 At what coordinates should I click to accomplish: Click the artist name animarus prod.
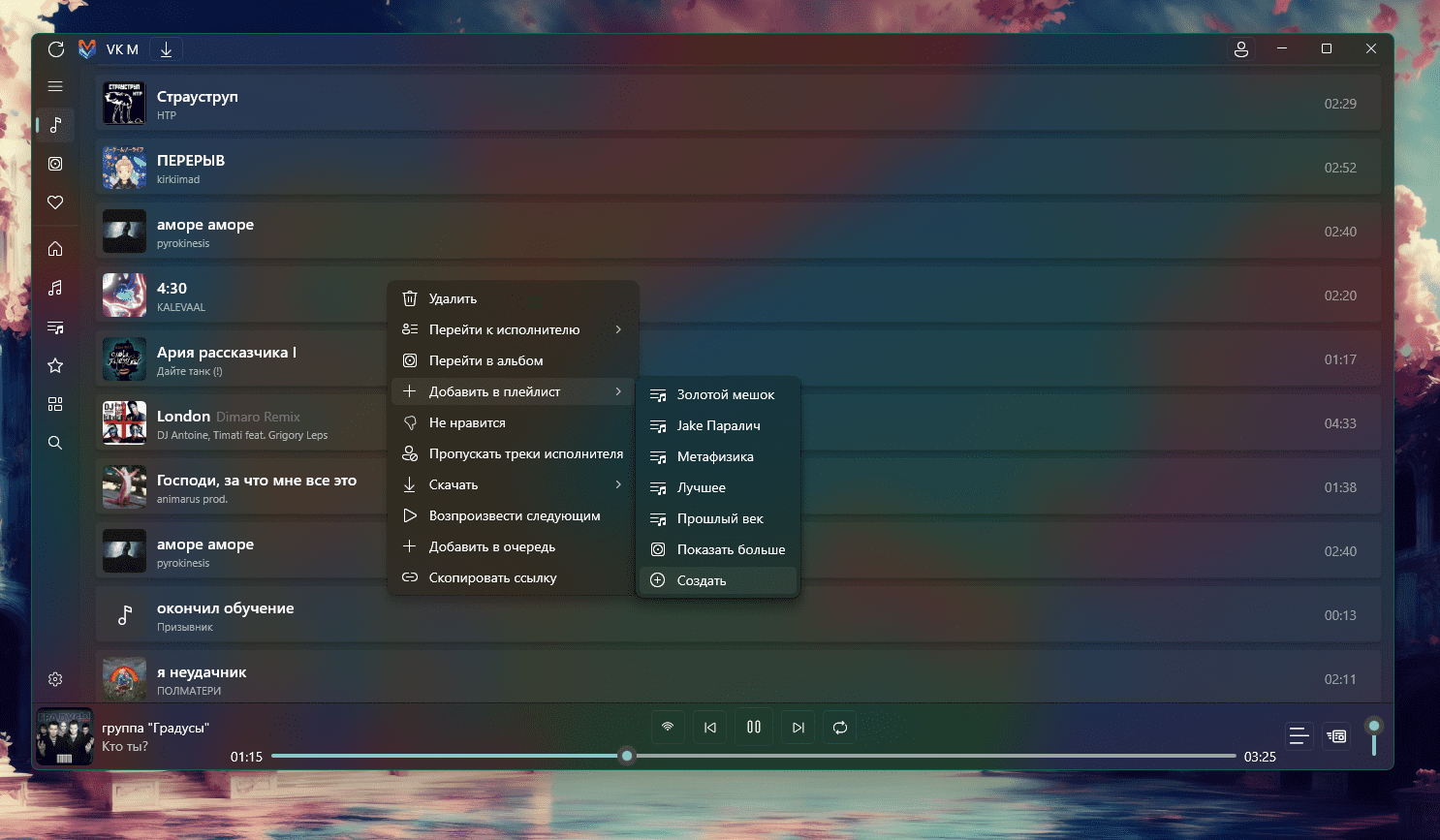pyautogui.click(x=192, y=499)
